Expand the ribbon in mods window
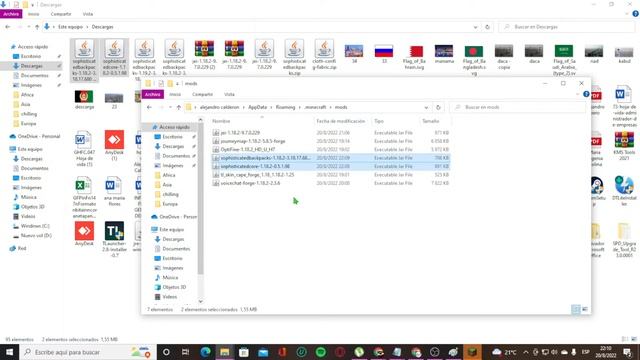 click(577, 94)
